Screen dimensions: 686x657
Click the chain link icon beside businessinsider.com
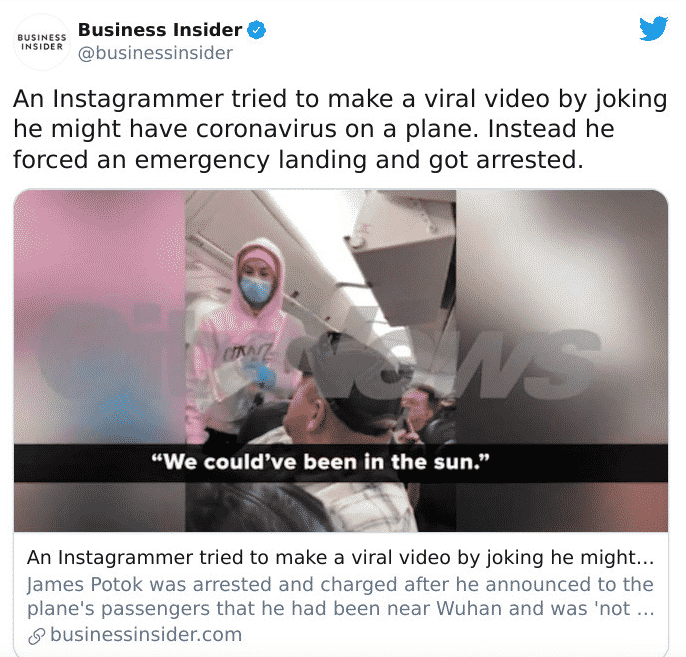tap(37, 636)
